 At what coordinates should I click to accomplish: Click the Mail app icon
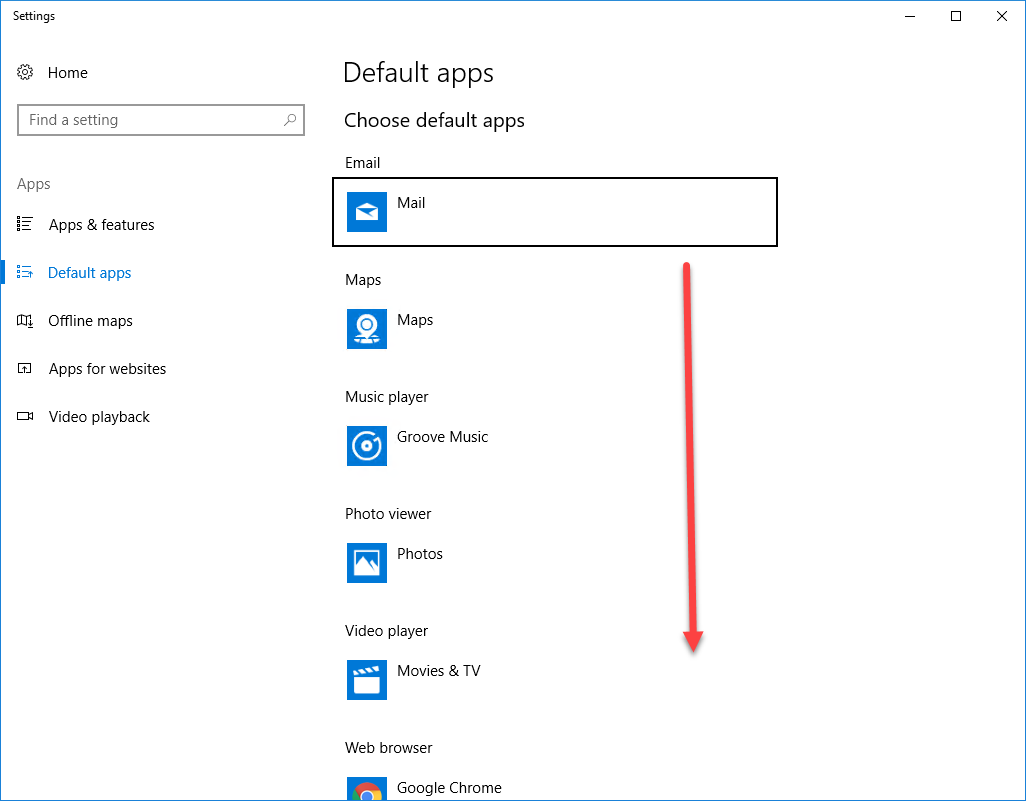366,212
